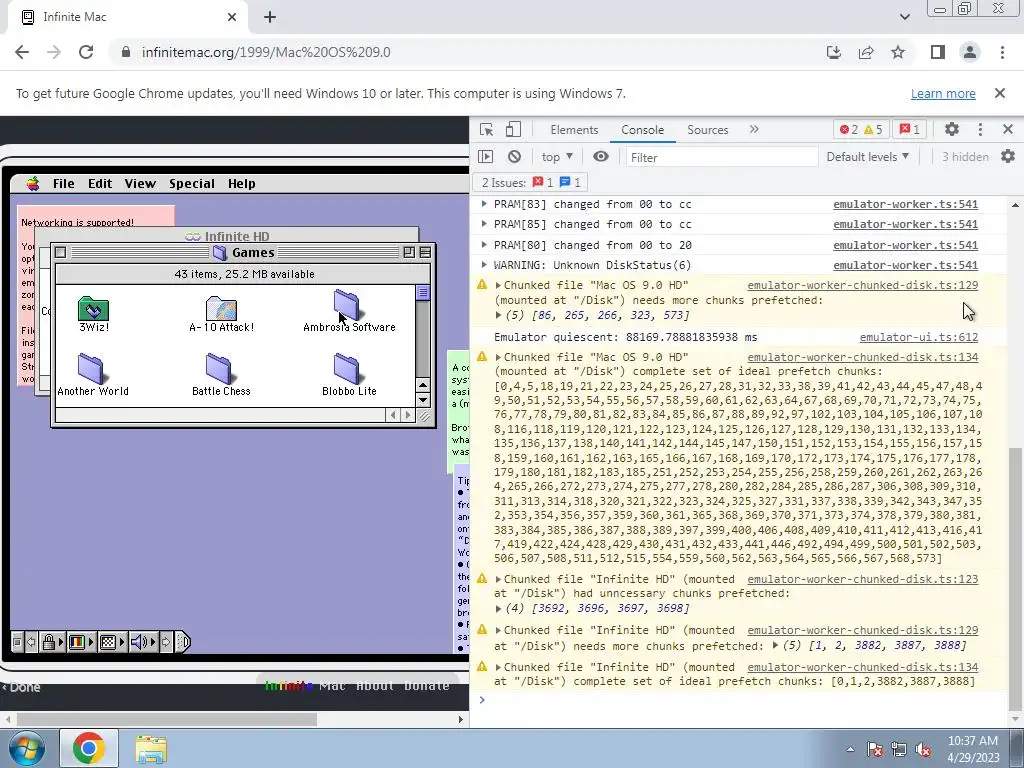The height and width of the screenshot is (768, 1024).
Task: Open the View menu in Mac OS
Action: click(140, 184)
